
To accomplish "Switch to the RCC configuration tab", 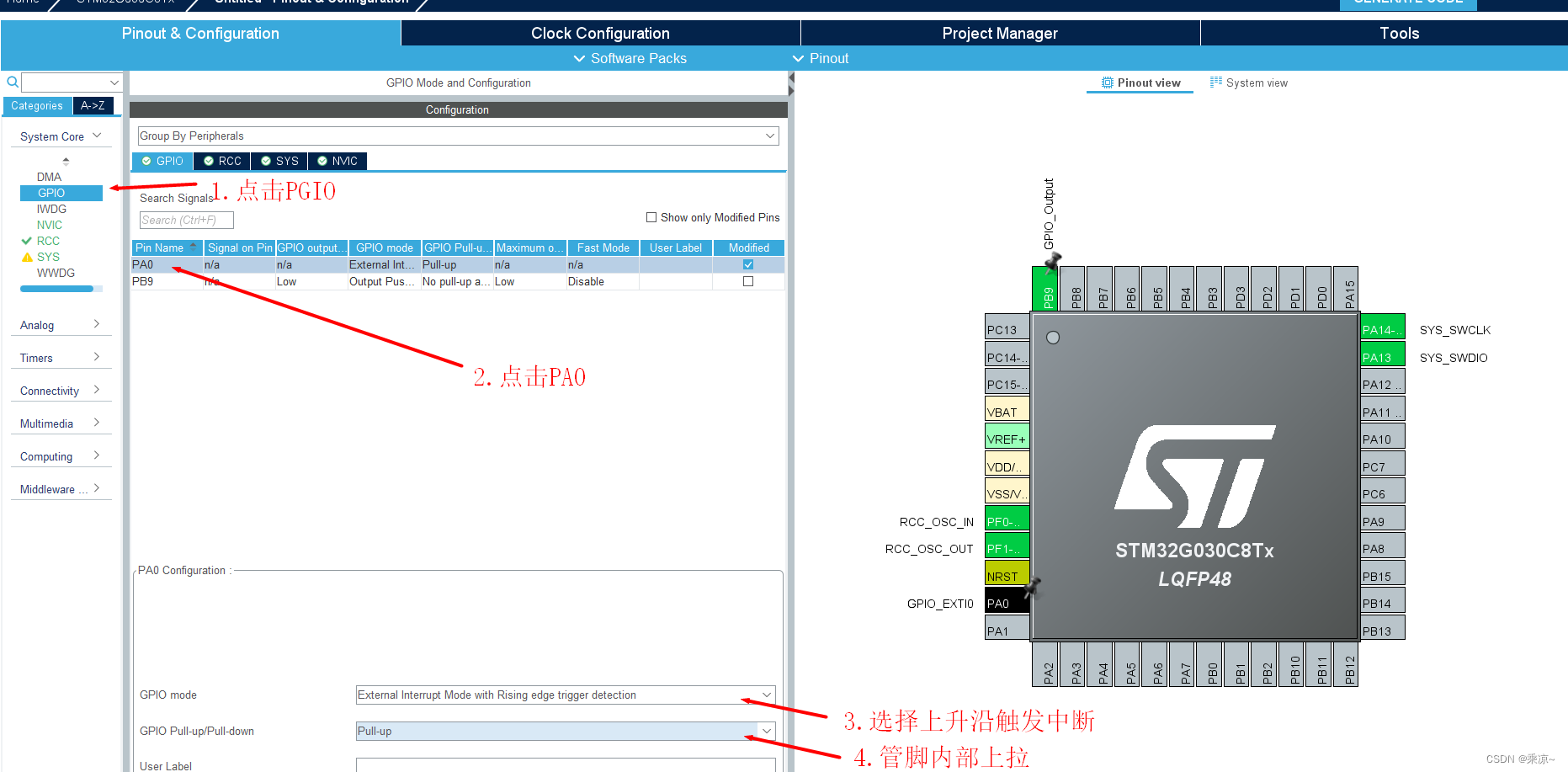I will coord(222,161).
